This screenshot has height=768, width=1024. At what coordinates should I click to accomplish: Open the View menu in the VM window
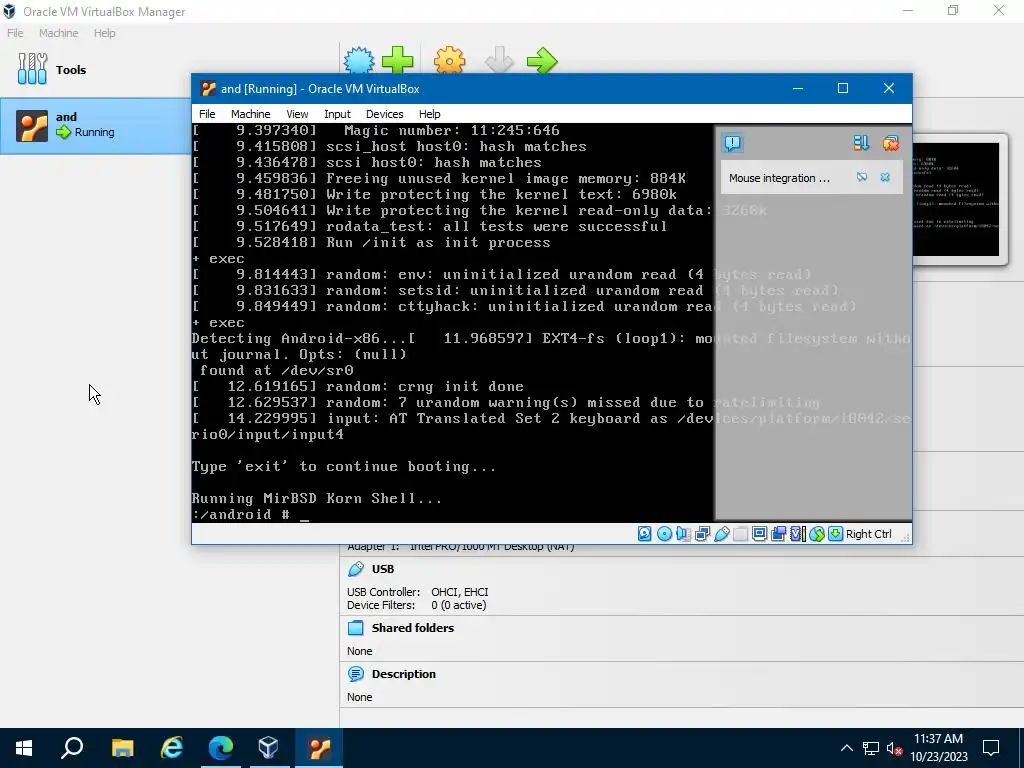297,114
